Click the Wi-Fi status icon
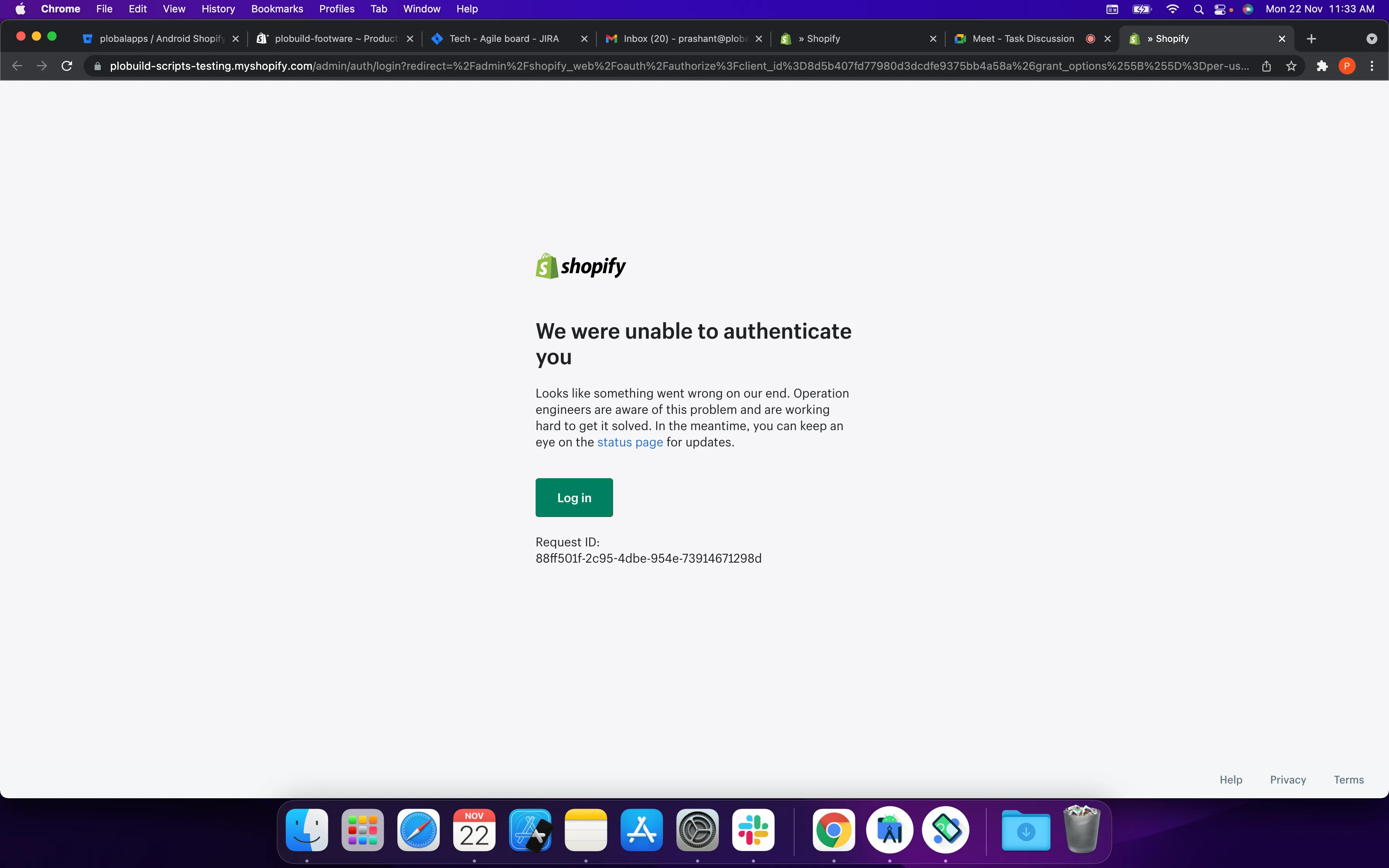The height and width of the screenshot is (868, 1389). point(1173,9)
